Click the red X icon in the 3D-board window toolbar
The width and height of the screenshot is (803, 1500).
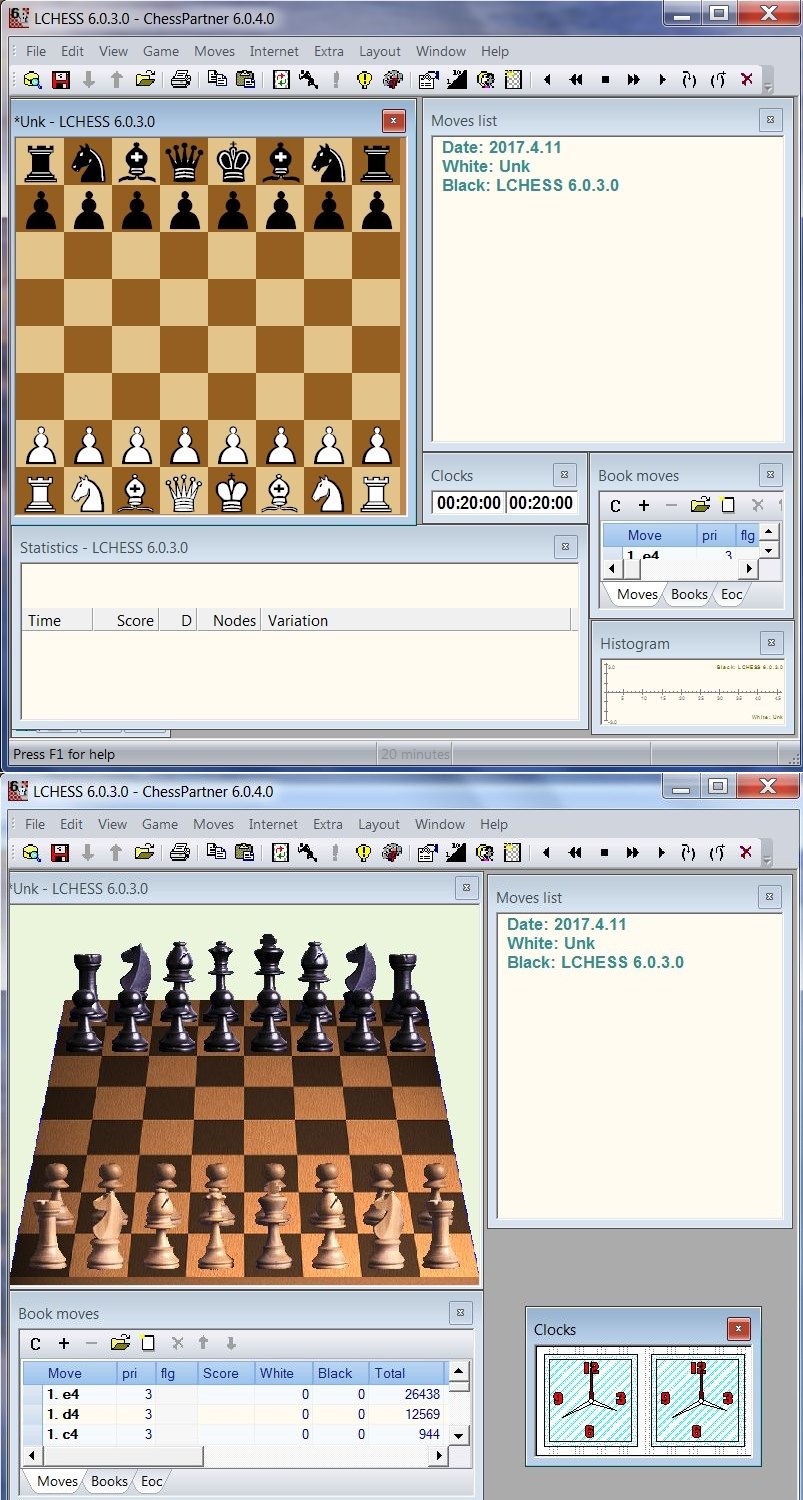(746, 853)
